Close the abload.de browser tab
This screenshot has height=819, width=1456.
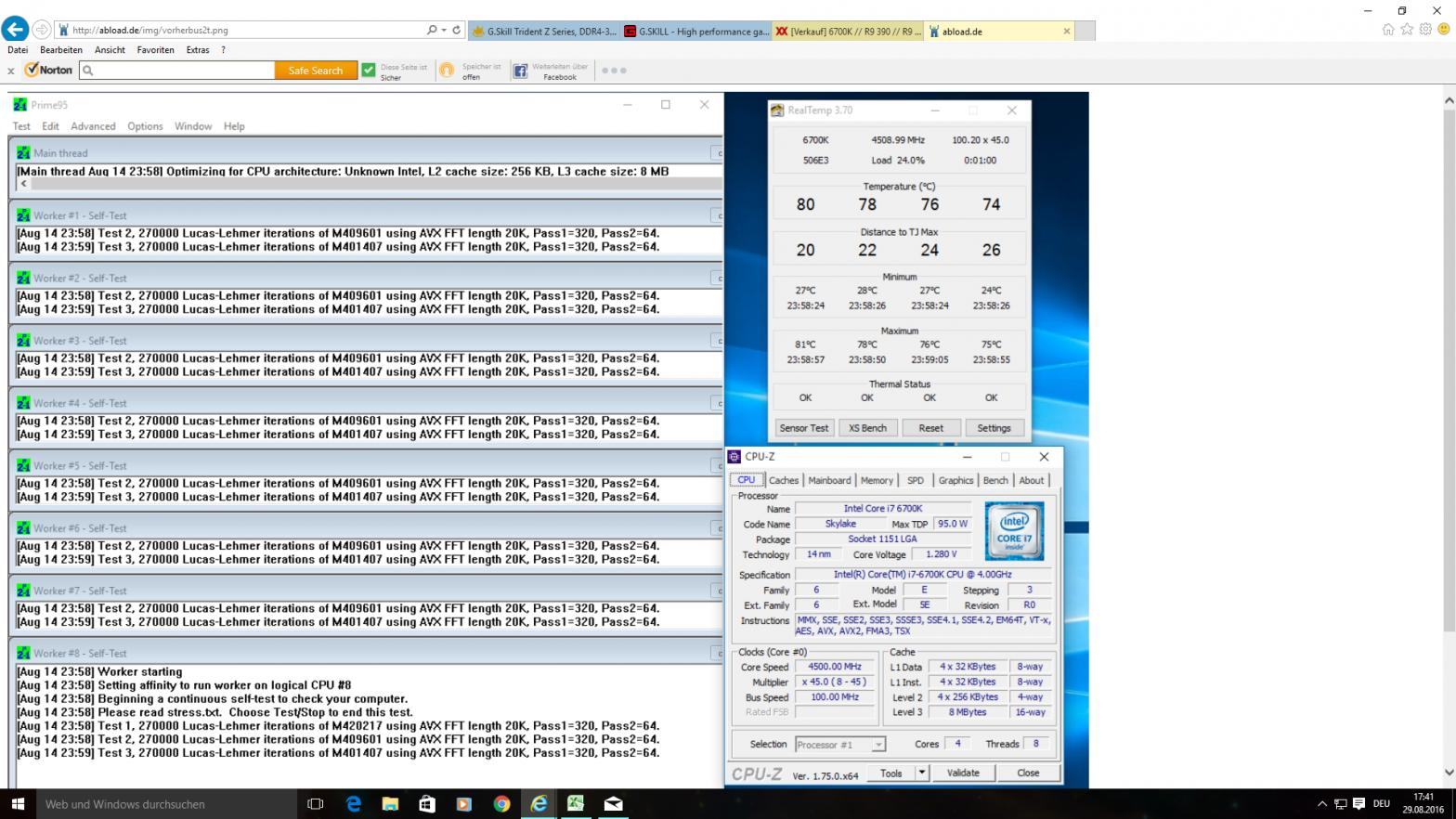point(1066,31)
